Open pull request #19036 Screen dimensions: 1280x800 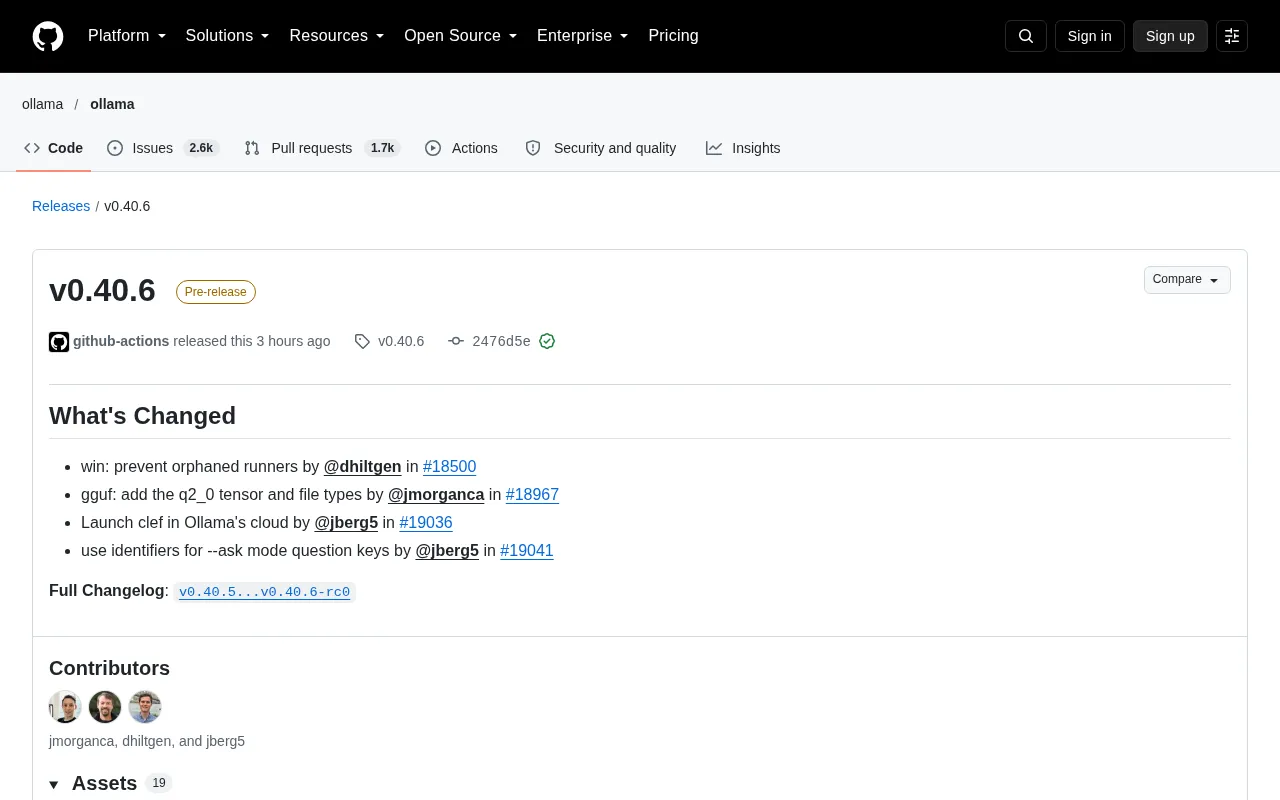coord(426,523)
